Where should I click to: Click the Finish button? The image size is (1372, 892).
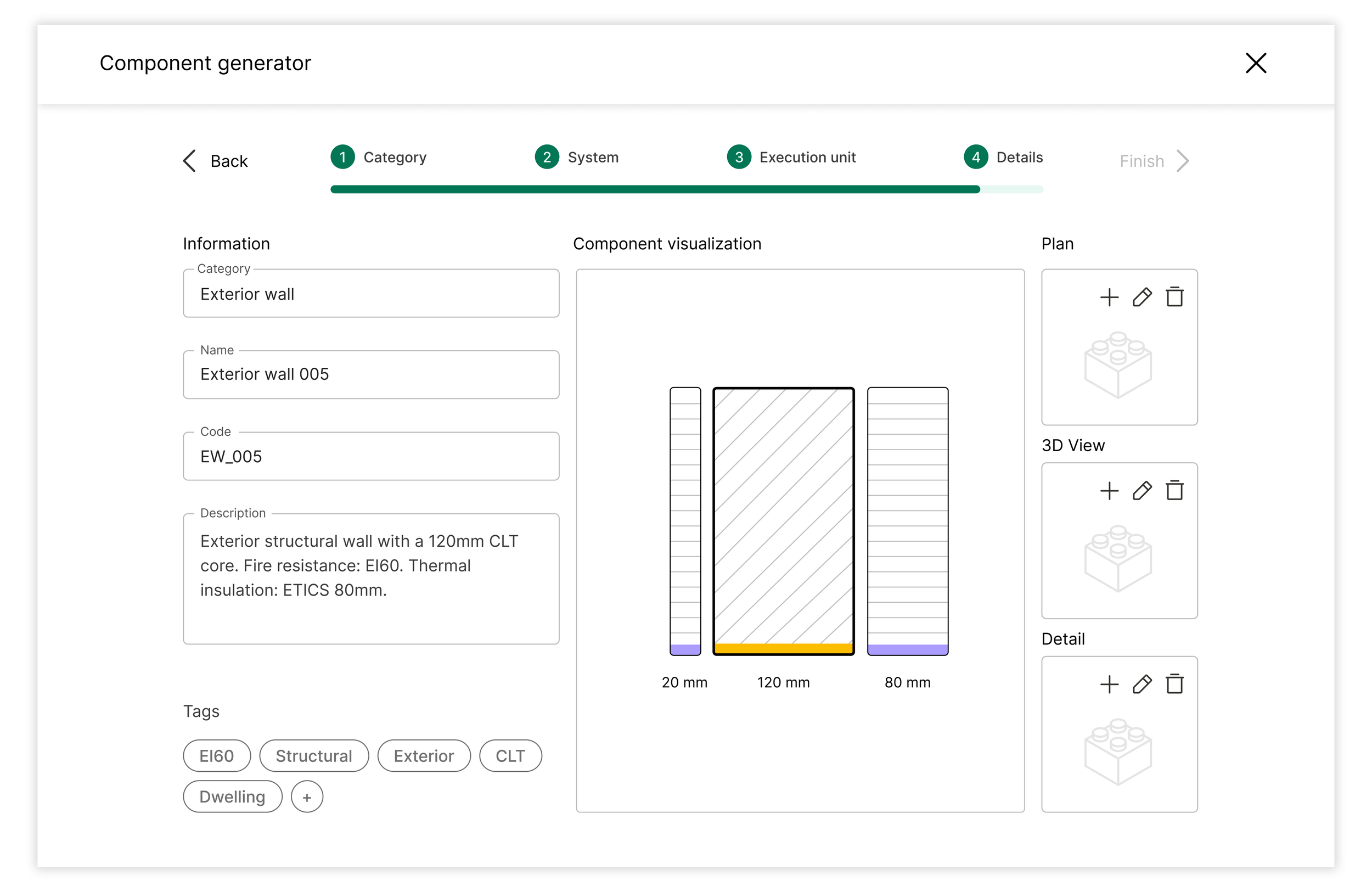pos(1154,161)
